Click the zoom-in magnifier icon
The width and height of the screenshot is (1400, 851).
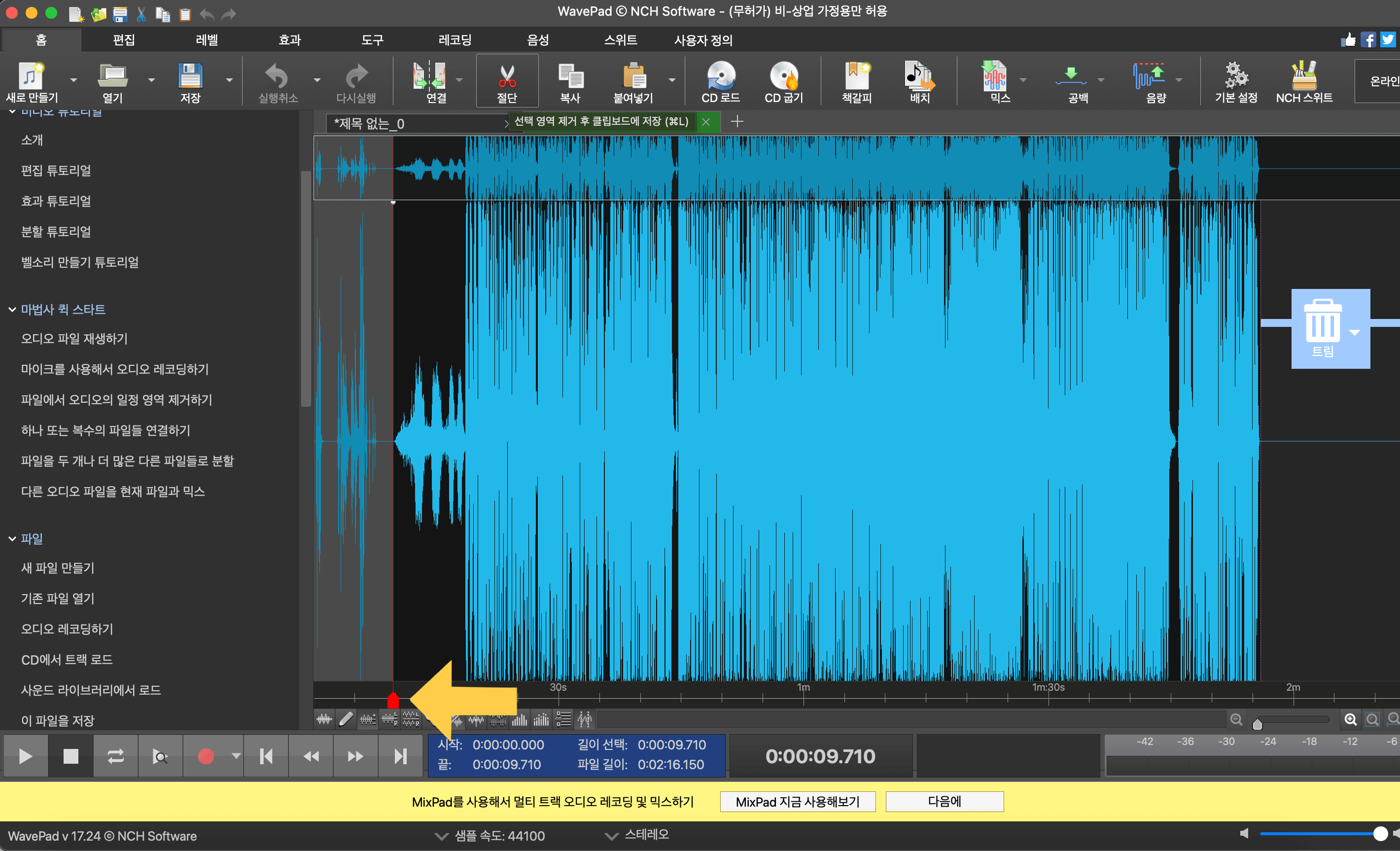click(x=1350, y=720)
